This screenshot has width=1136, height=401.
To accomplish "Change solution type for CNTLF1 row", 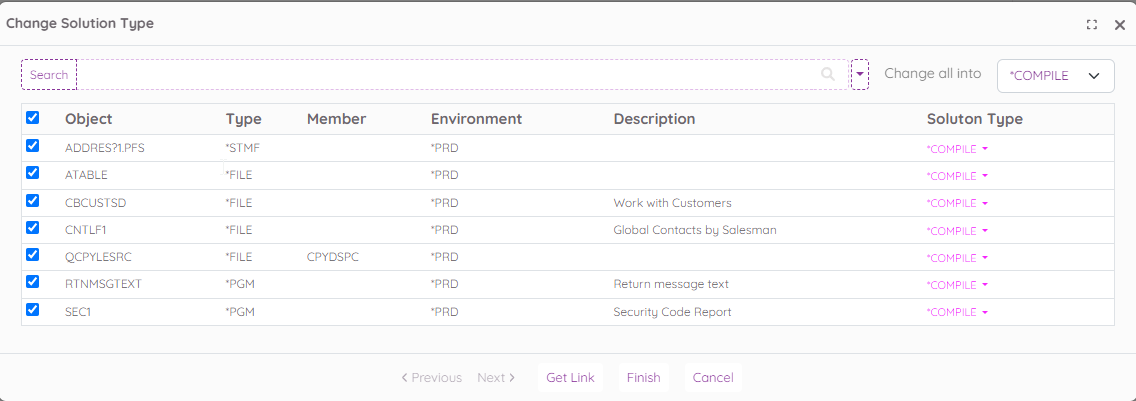I will (957, 231).
